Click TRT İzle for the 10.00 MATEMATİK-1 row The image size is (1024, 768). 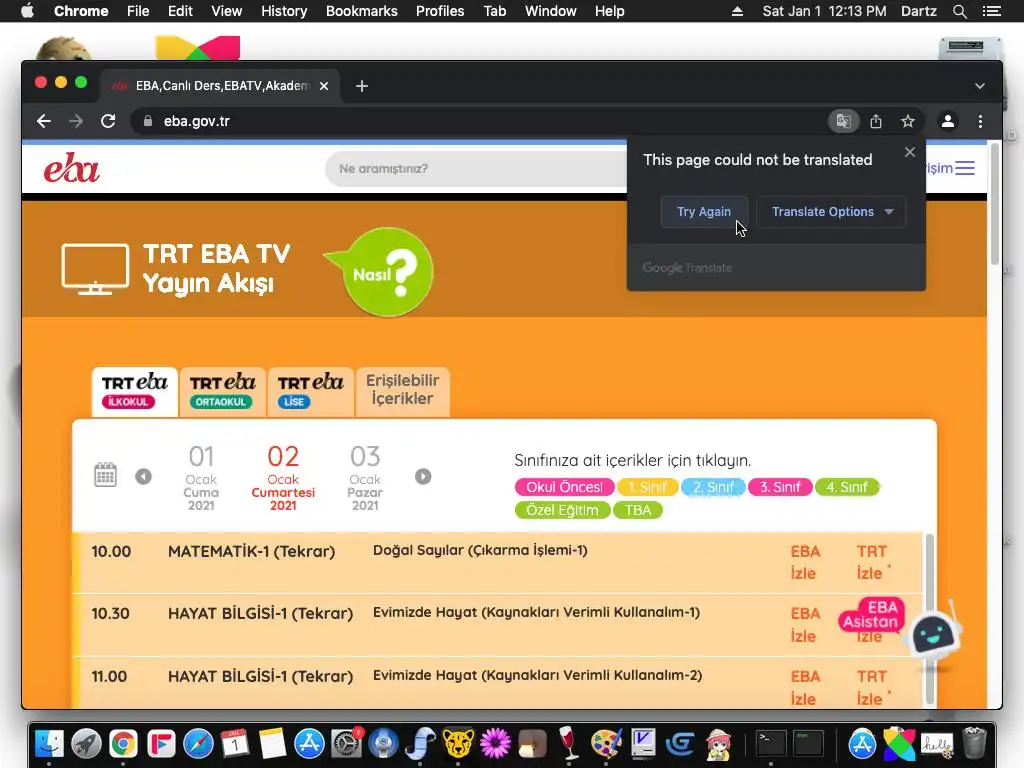[872, 562]
